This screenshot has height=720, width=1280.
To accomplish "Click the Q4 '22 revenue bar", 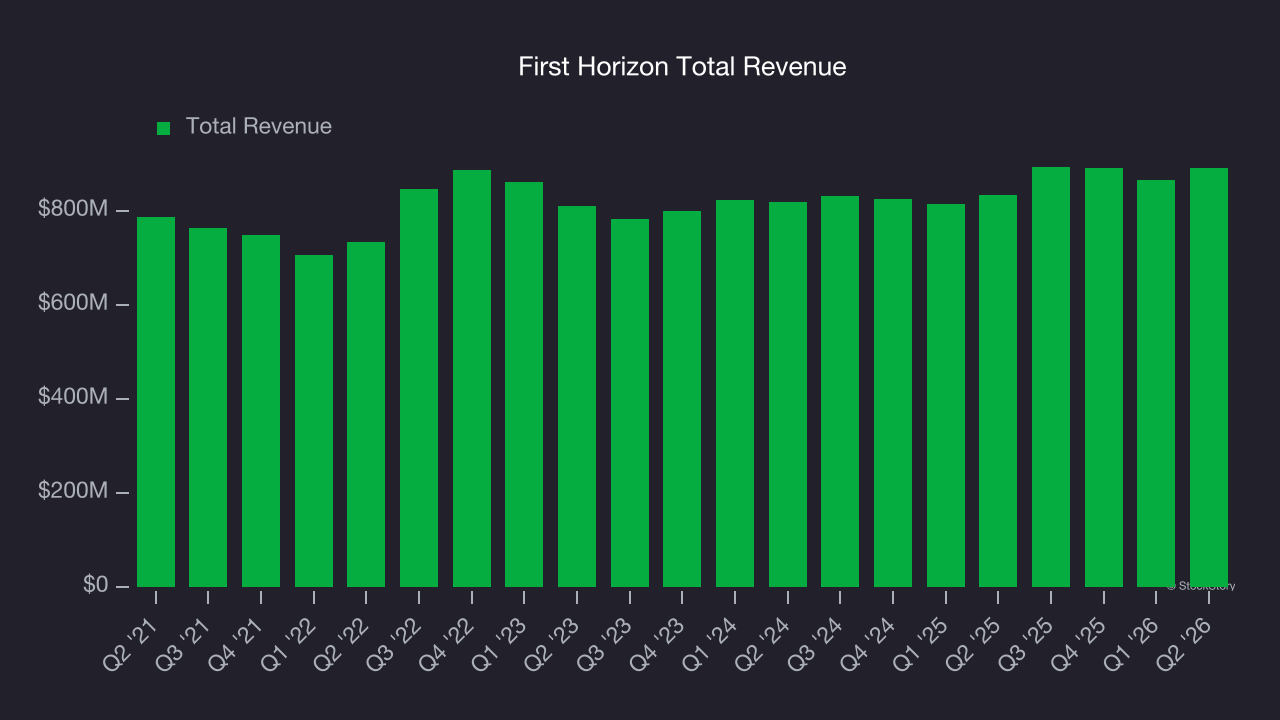I will [472, 378].
